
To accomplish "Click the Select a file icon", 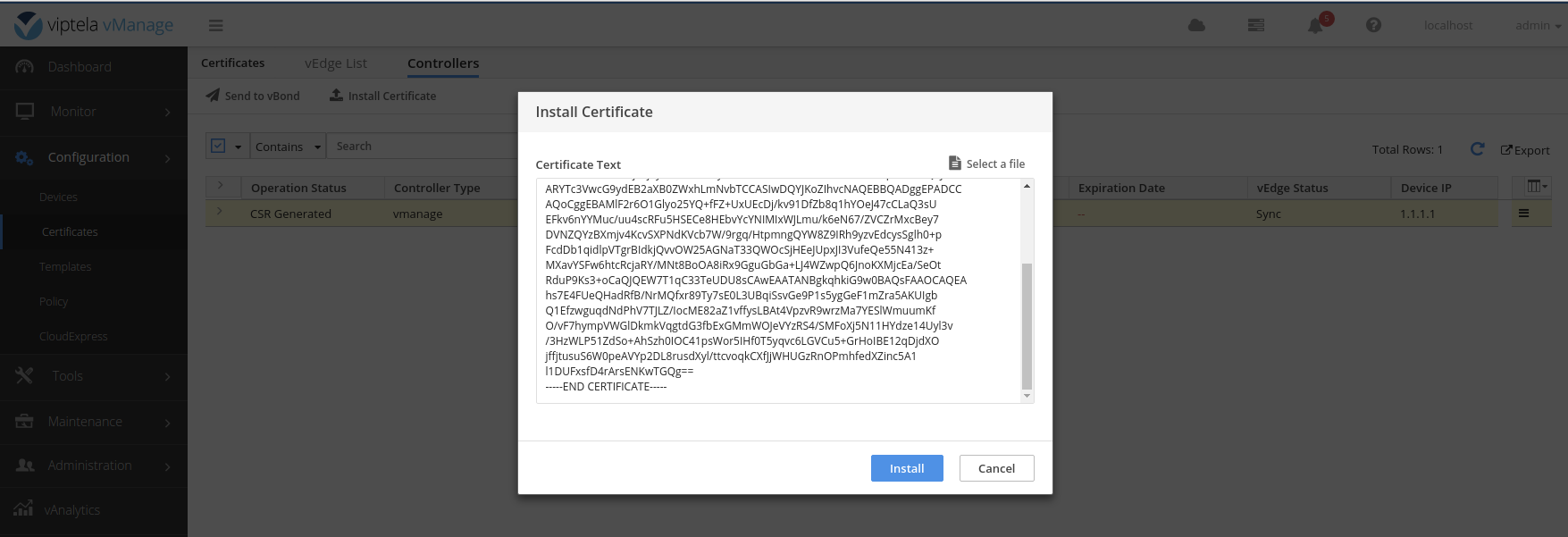I will pos(954,164).
